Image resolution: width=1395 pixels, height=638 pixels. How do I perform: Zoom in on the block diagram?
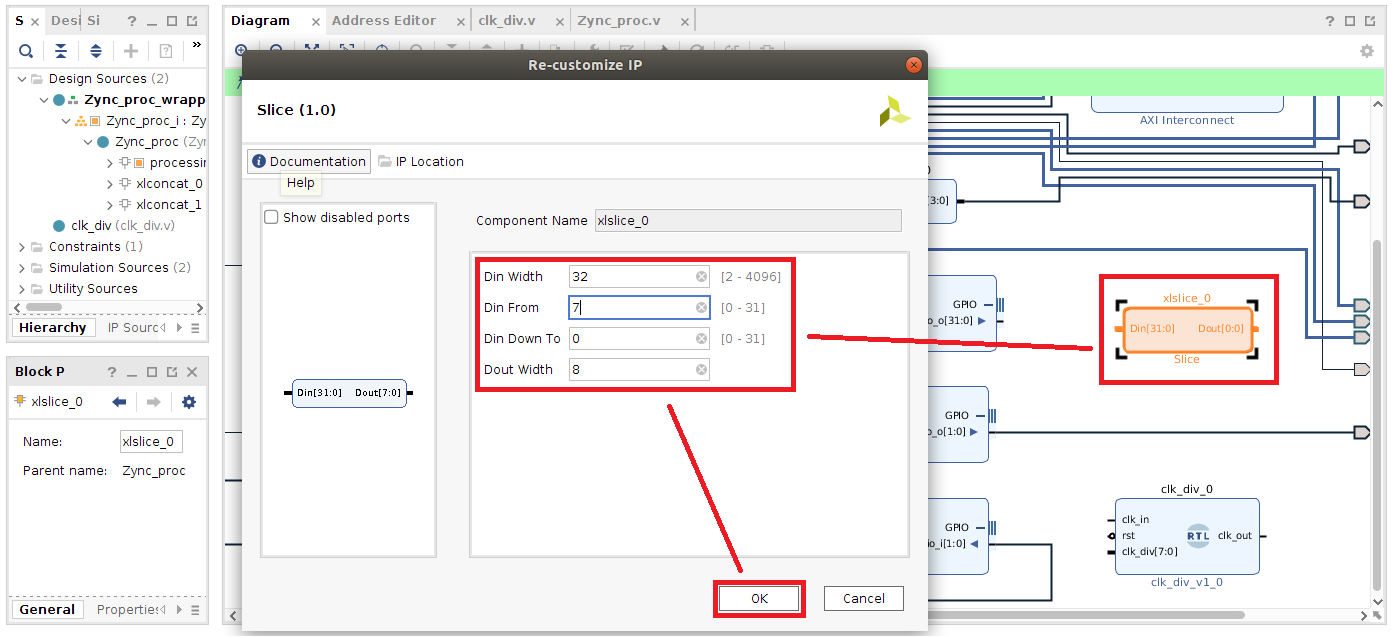[241, 50]
